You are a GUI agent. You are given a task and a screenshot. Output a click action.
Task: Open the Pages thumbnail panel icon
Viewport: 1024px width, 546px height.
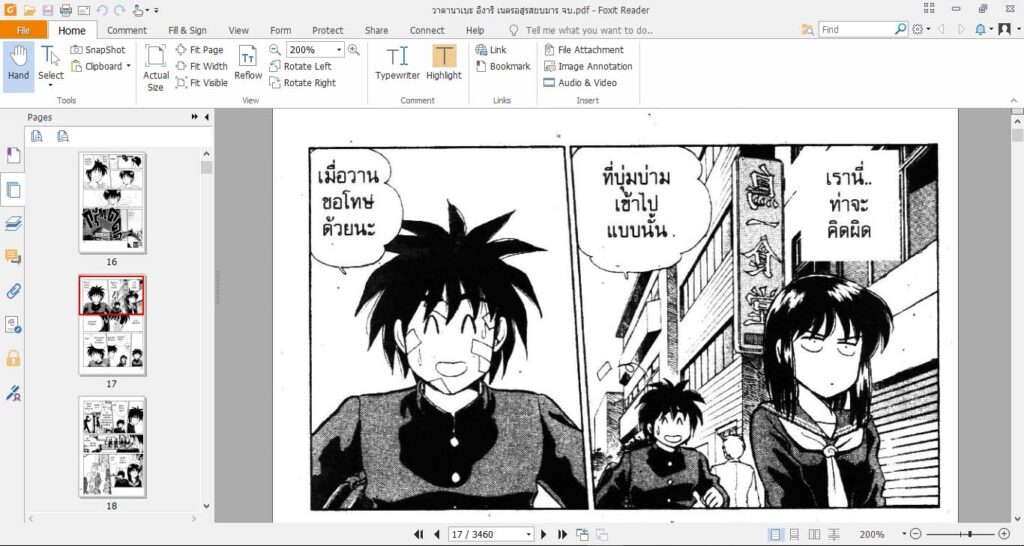coord(13,190)
